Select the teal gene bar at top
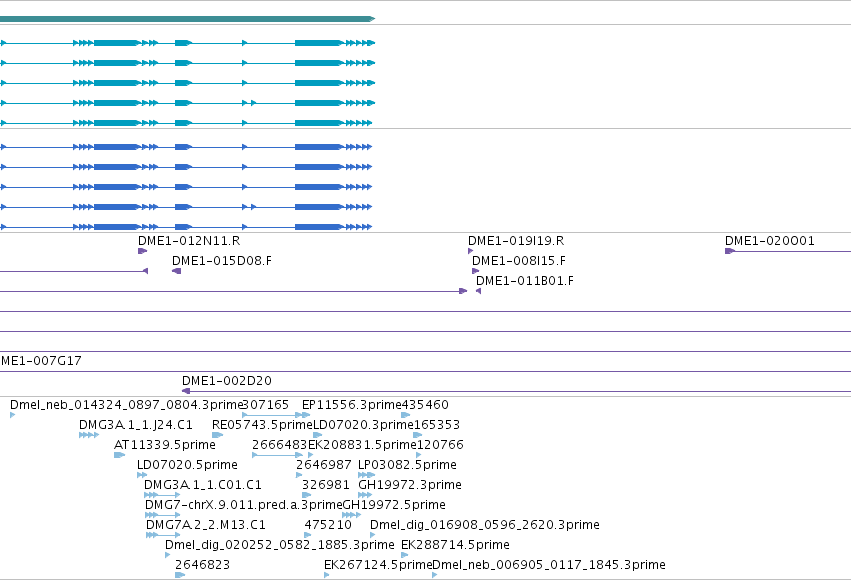851x580 pixels. point(187,19)
